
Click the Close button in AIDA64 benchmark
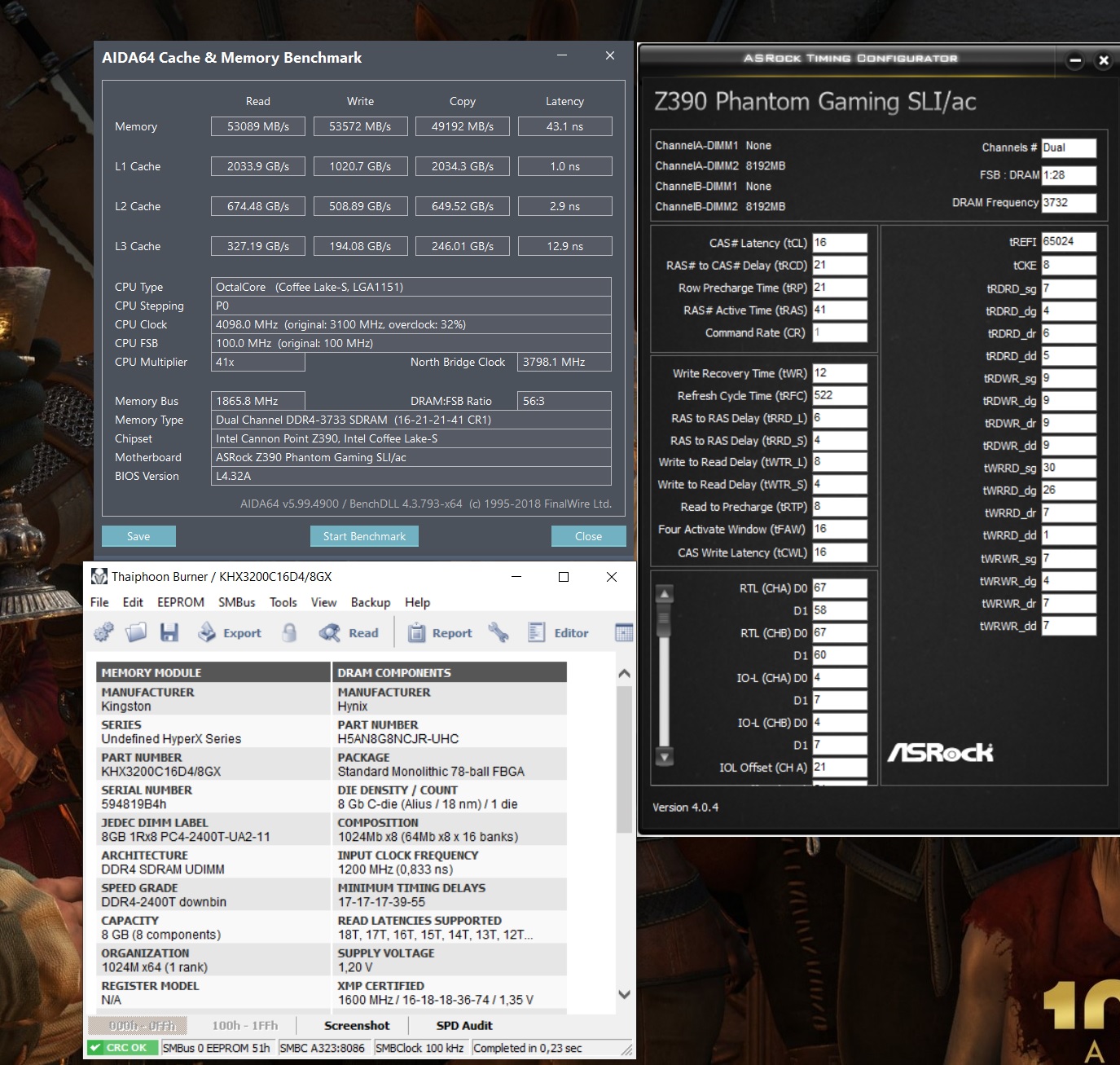(588, 536)
